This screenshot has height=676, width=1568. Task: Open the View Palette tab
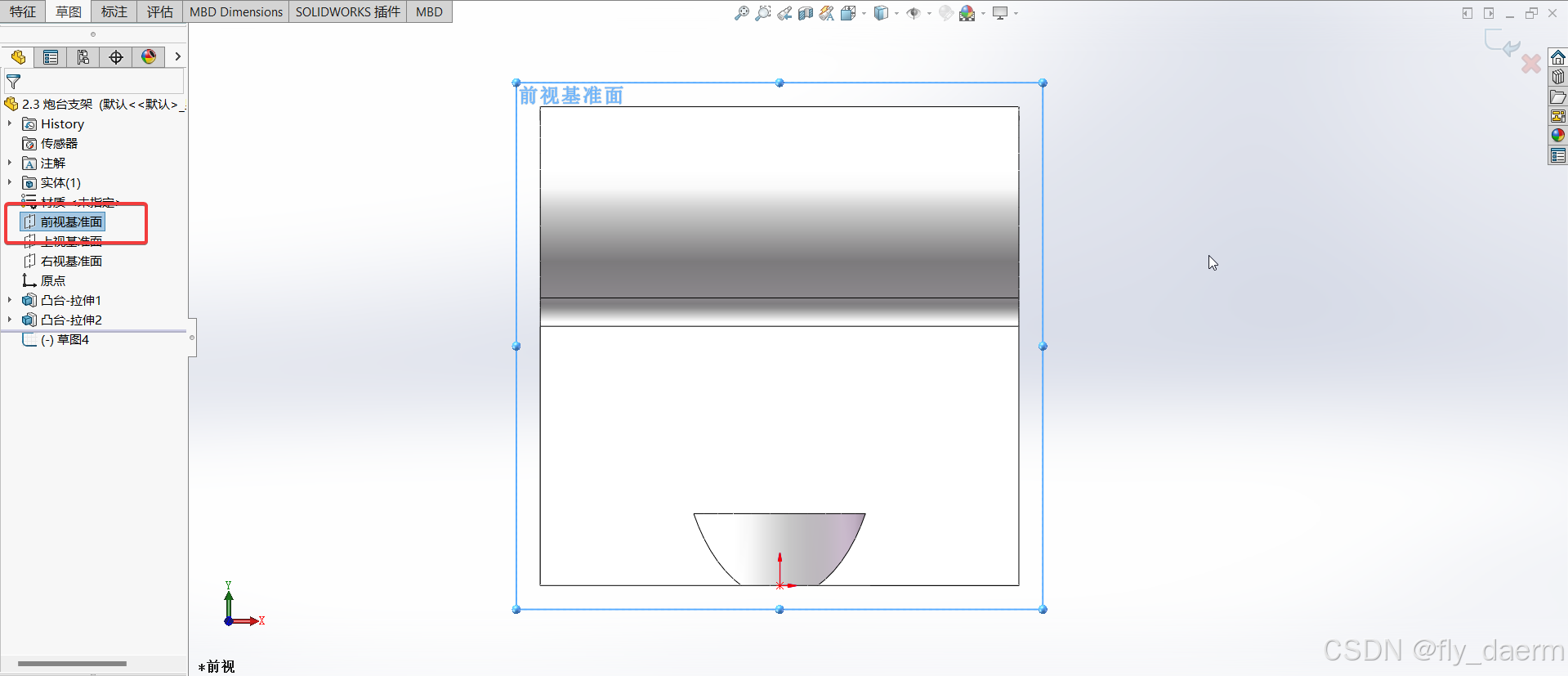pyautogui.click(x=1558, y=116)
